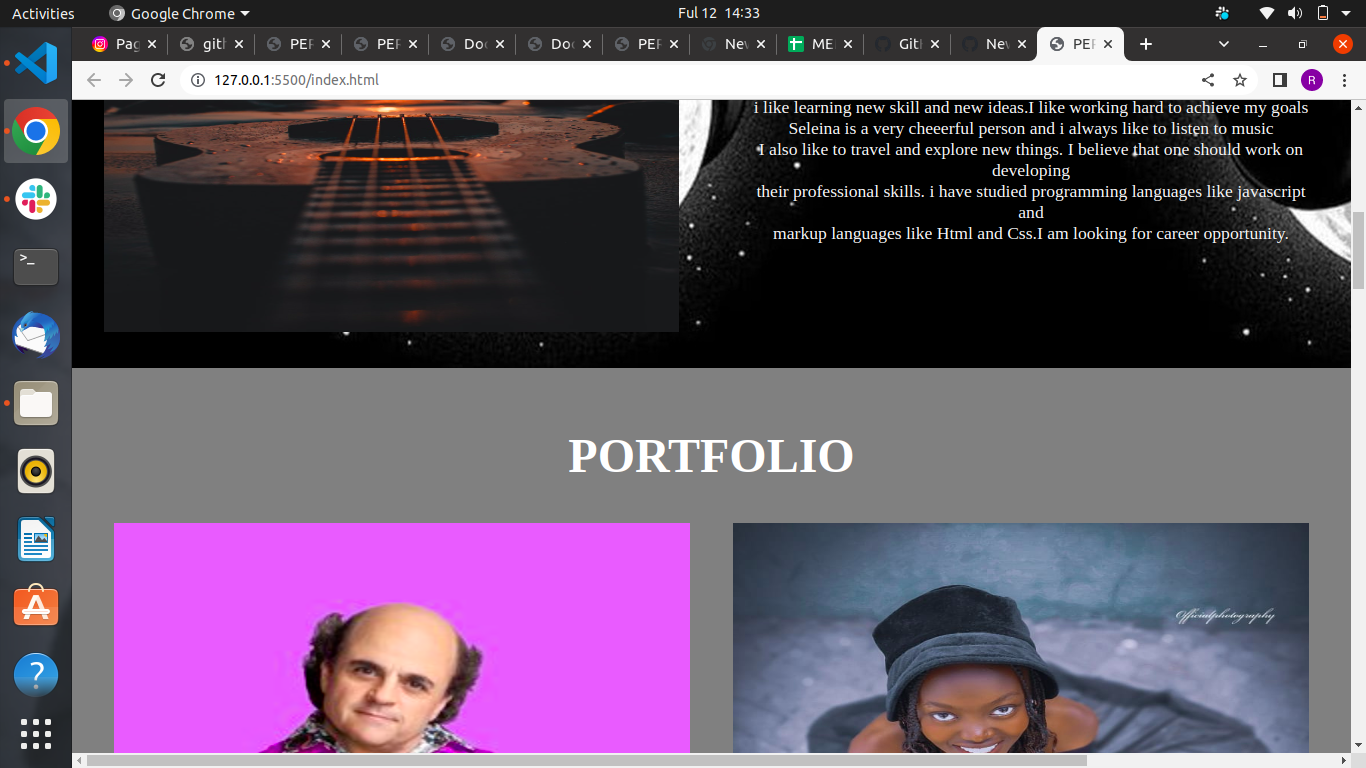The width and height of the screenshot is (1366, 768).
Task: Open Thunderbird mail from the dock
Action: 36,335
